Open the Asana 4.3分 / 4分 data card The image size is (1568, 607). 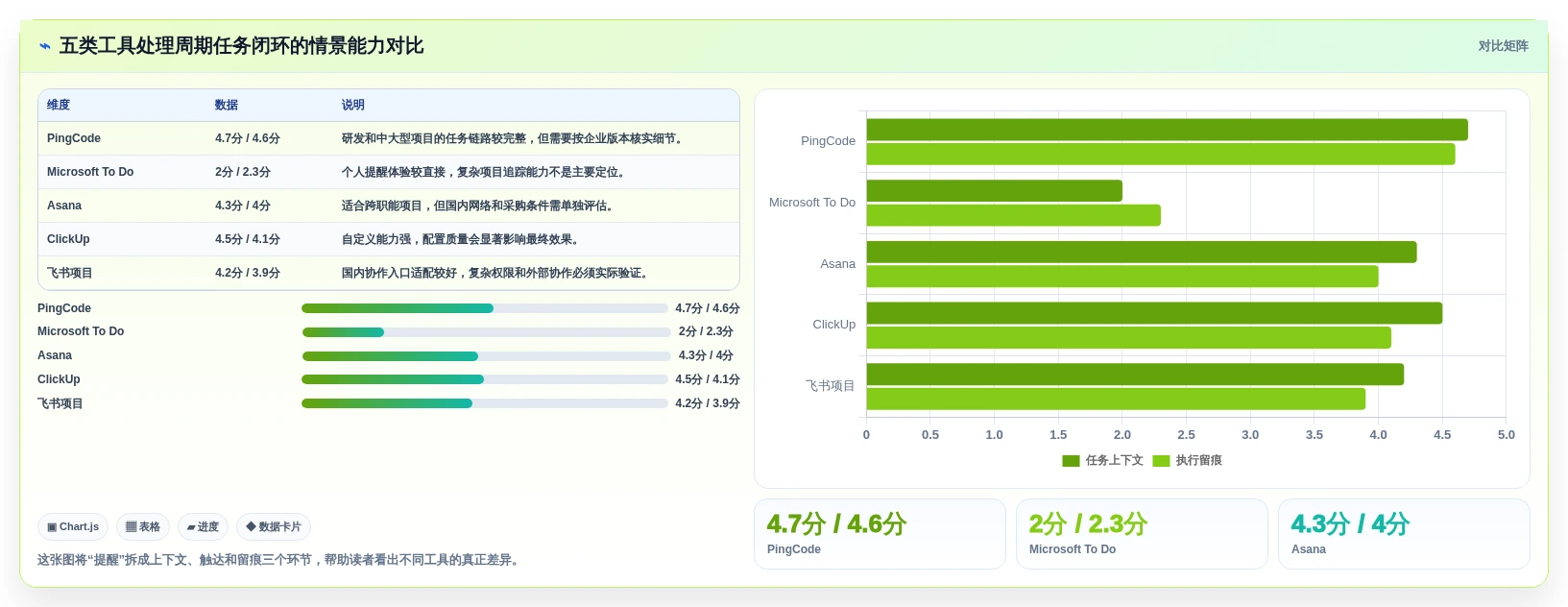[x=1404, y=534]
